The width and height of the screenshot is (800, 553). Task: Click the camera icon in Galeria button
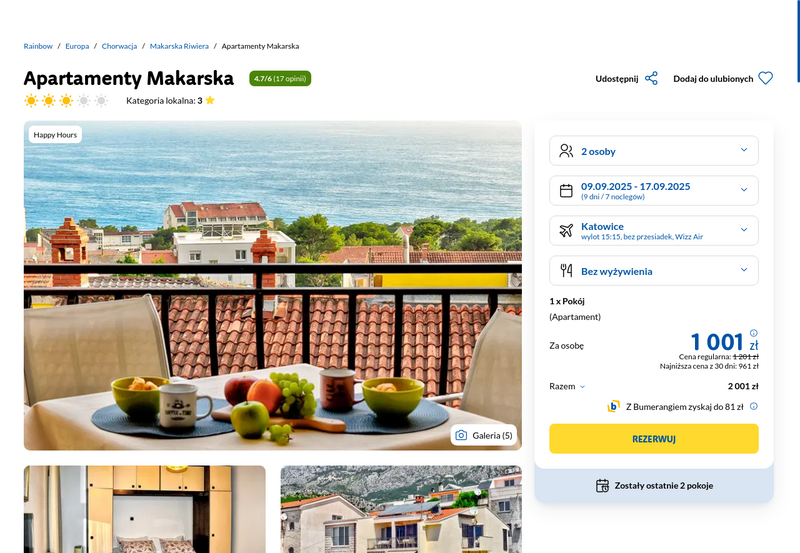pos(461,435)
